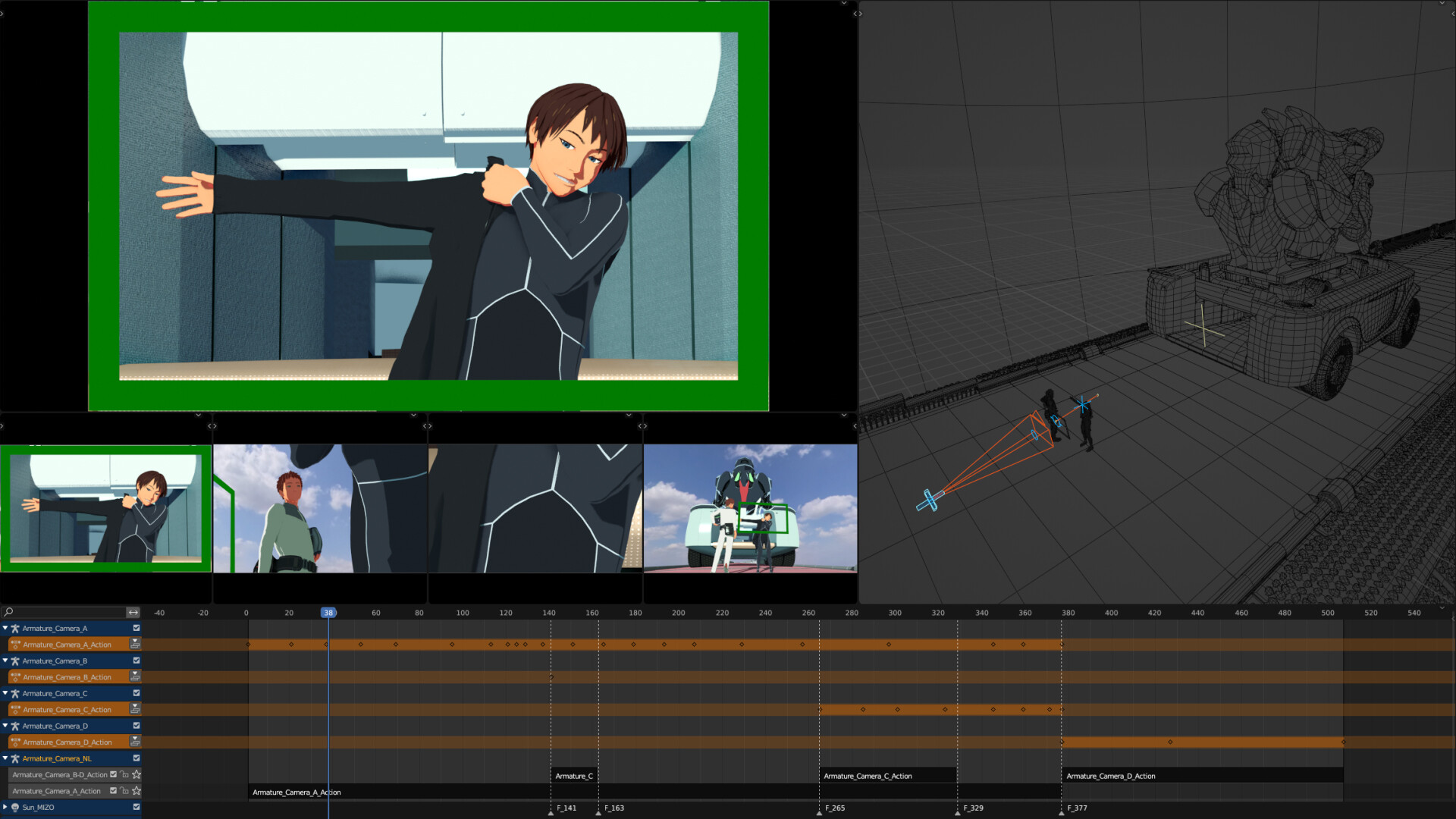1456x819 pixels.
Task: Uncheck the Armature_Camera_C channel checkbox
Action: pos(136,693)
